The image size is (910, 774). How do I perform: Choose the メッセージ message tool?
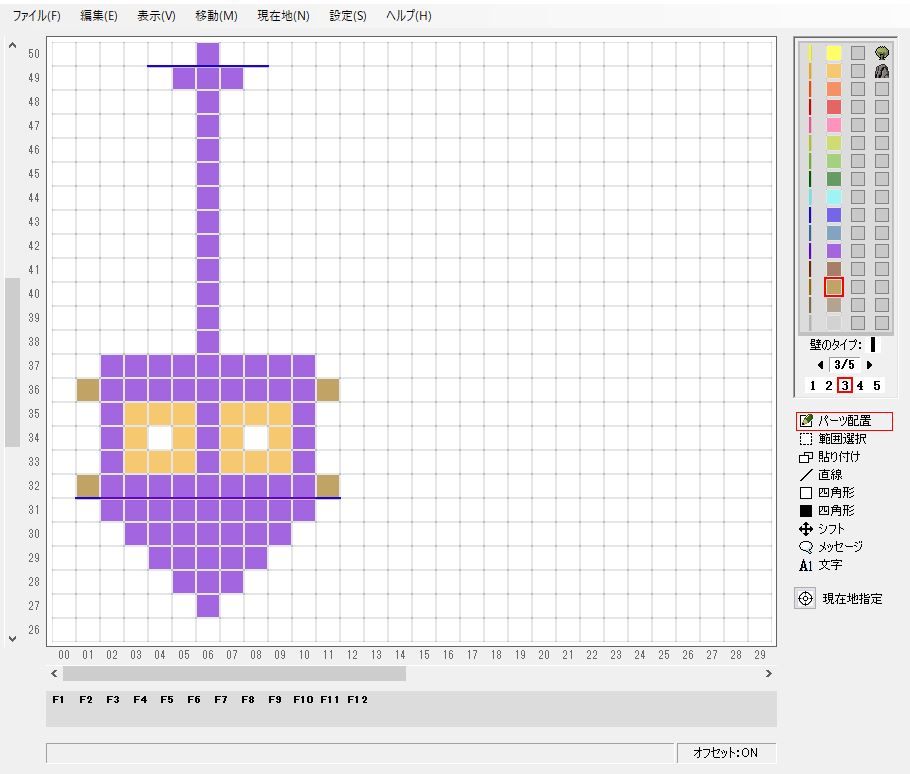point(831,547)
